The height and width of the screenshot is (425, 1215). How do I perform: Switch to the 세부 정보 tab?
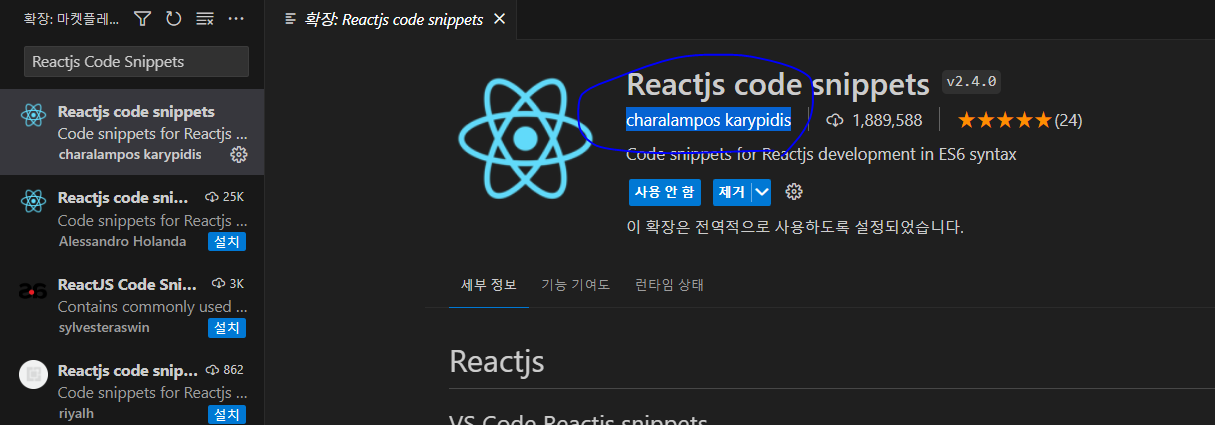pyautogui.click(x=488, y=285)
